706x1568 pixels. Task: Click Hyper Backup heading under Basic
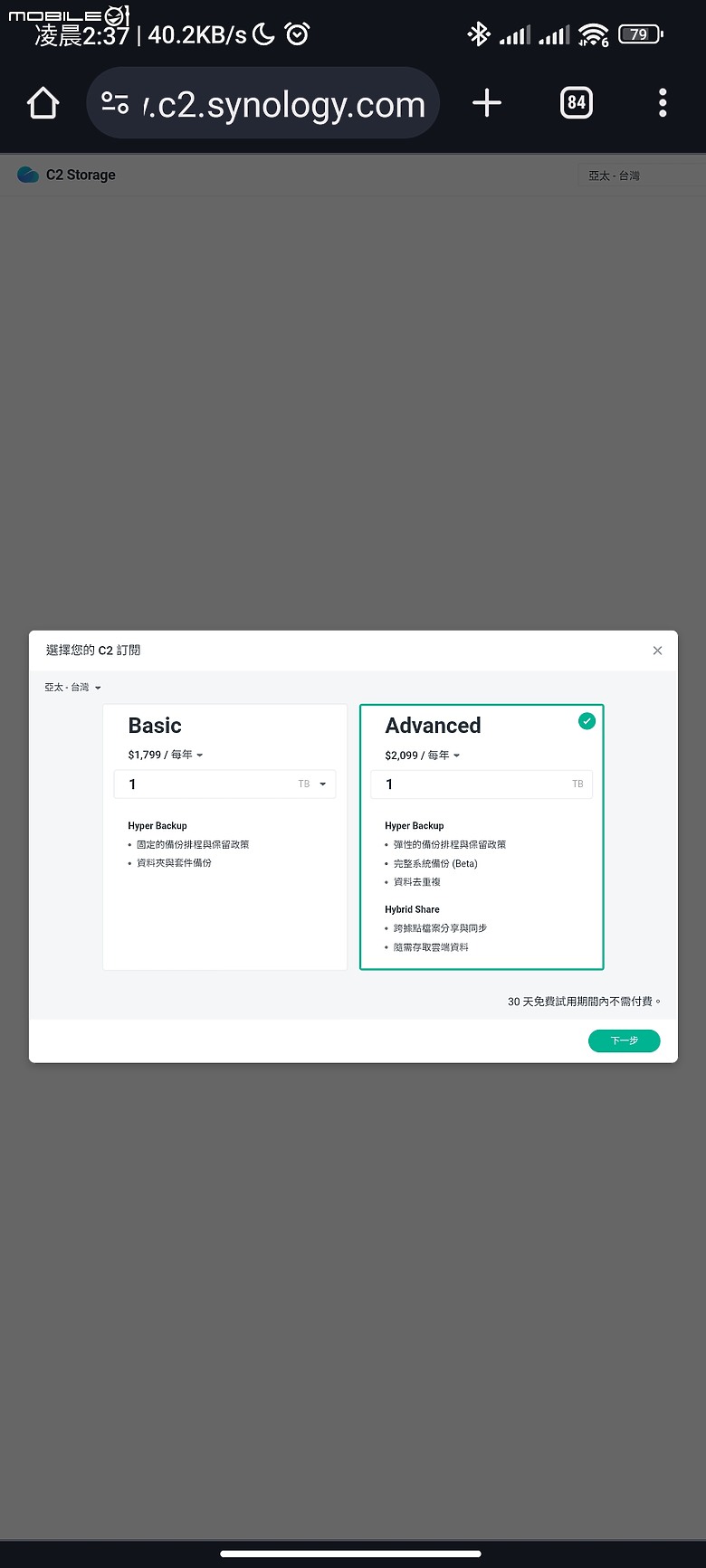[157, 826]
